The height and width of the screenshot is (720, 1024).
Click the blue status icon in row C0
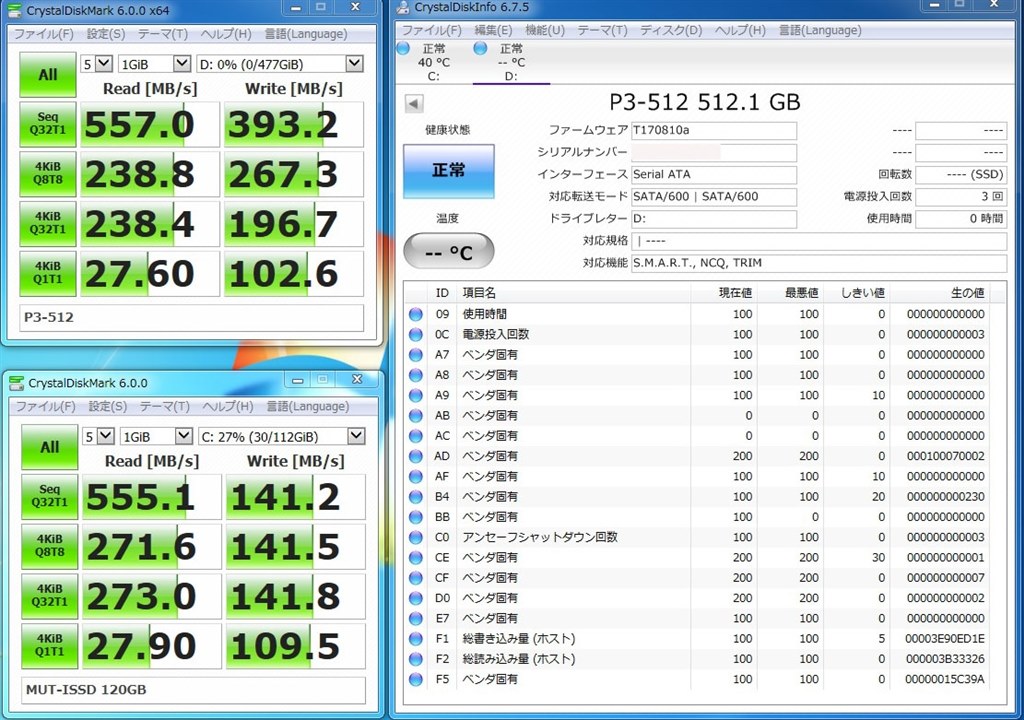(x=415, y=537)
